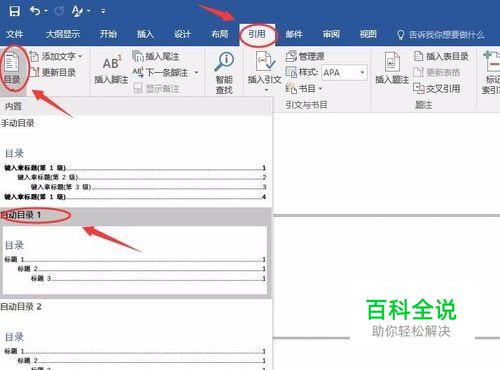The image size is (500, 370).
Task: Click 交叉引用 button
Action: (x=437, y=88)
